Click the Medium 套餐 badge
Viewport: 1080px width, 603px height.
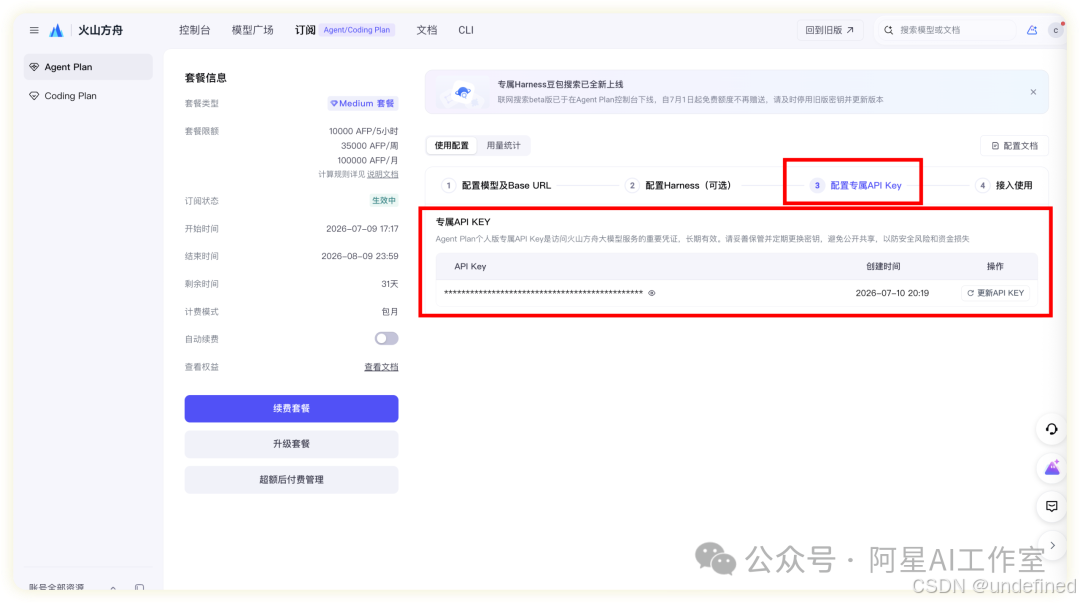(x=362, y=103)
